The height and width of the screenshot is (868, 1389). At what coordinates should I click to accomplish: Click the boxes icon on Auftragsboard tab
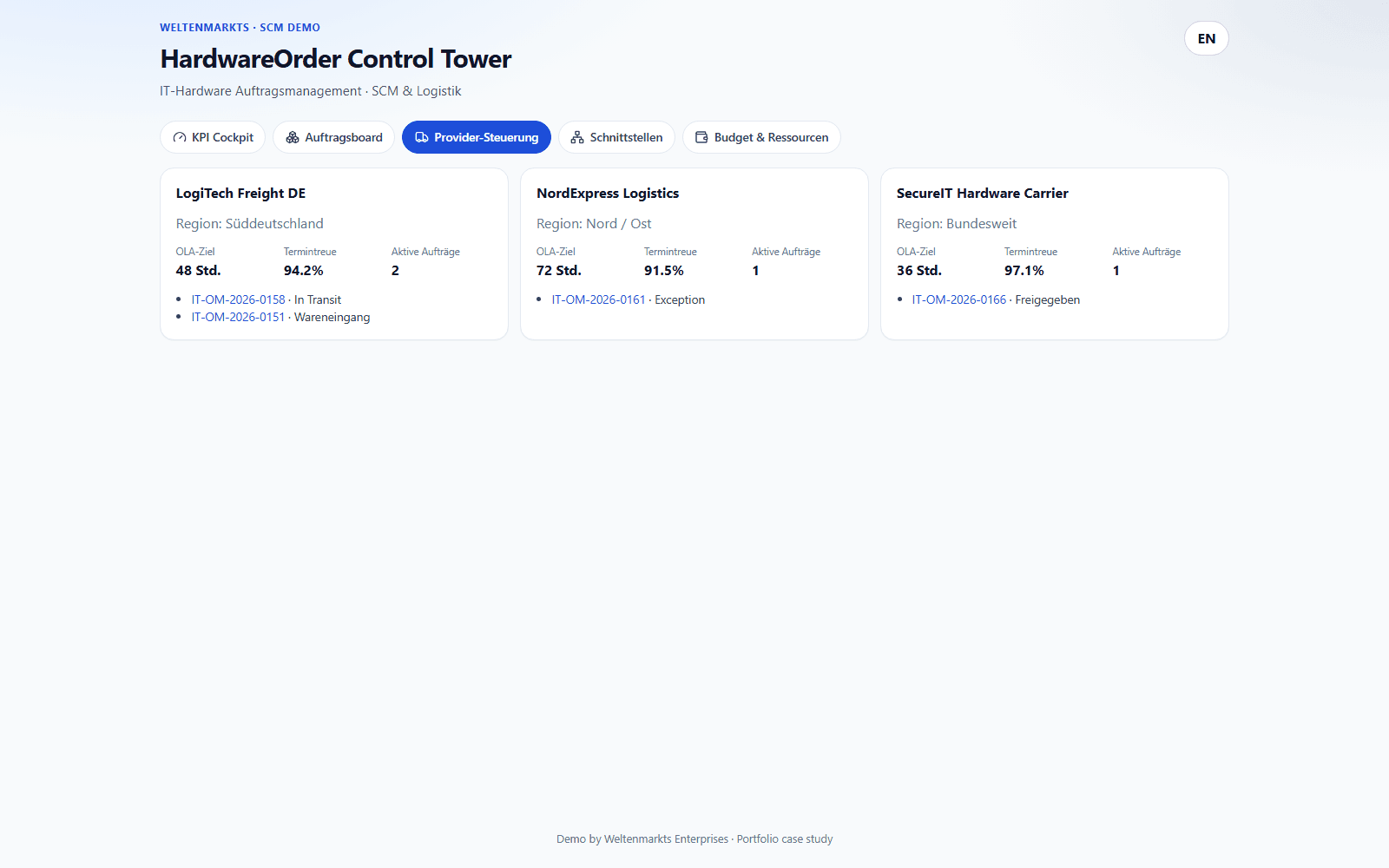[293, 137]
